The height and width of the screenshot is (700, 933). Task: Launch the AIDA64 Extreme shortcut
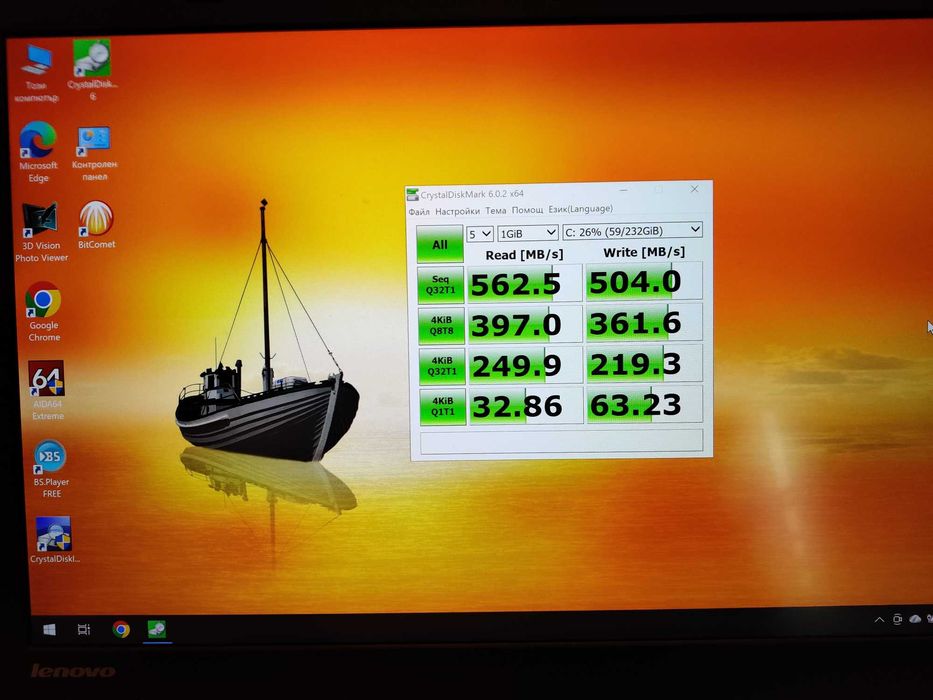coord(47,391)
